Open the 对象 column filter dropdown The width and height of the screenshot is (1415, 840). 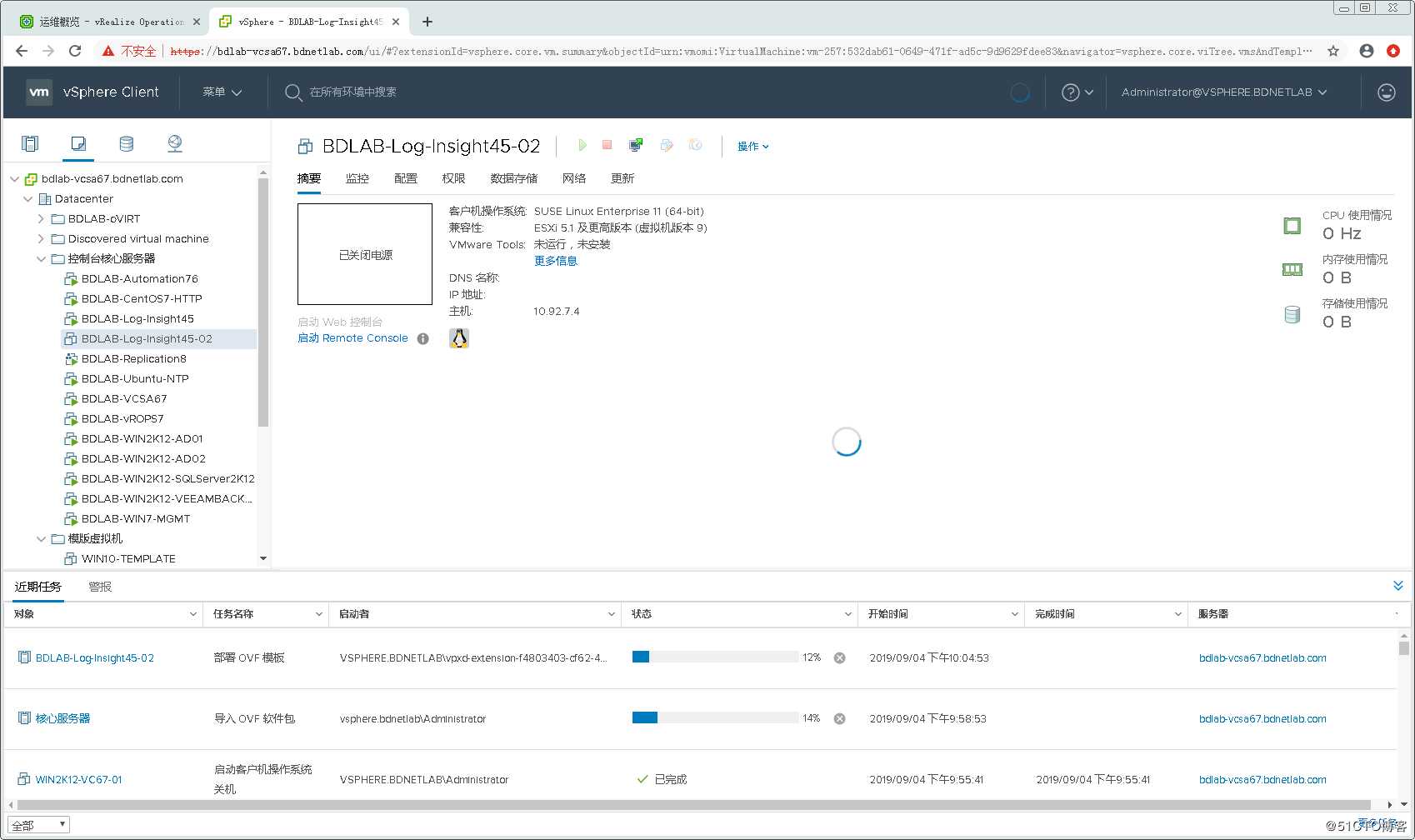pos(193,614)
